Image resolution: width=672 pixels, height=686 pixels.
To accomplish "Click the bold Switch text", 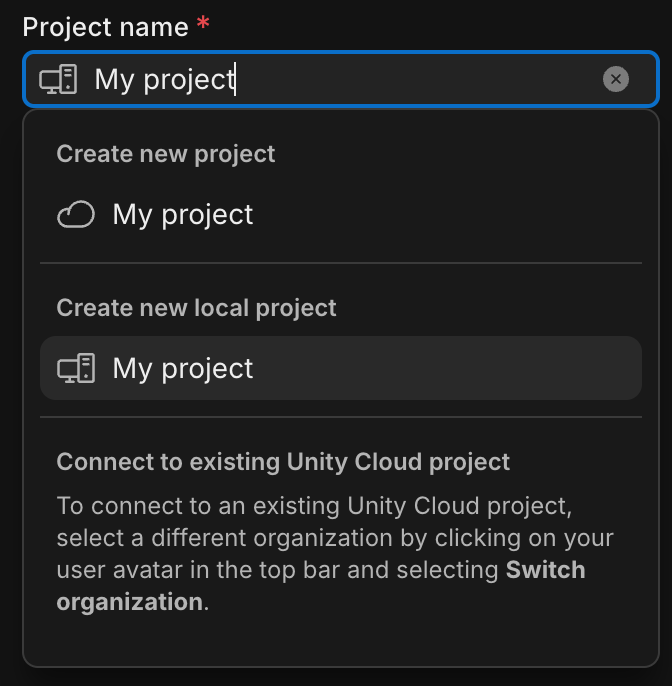I will [x=546, y=570].
